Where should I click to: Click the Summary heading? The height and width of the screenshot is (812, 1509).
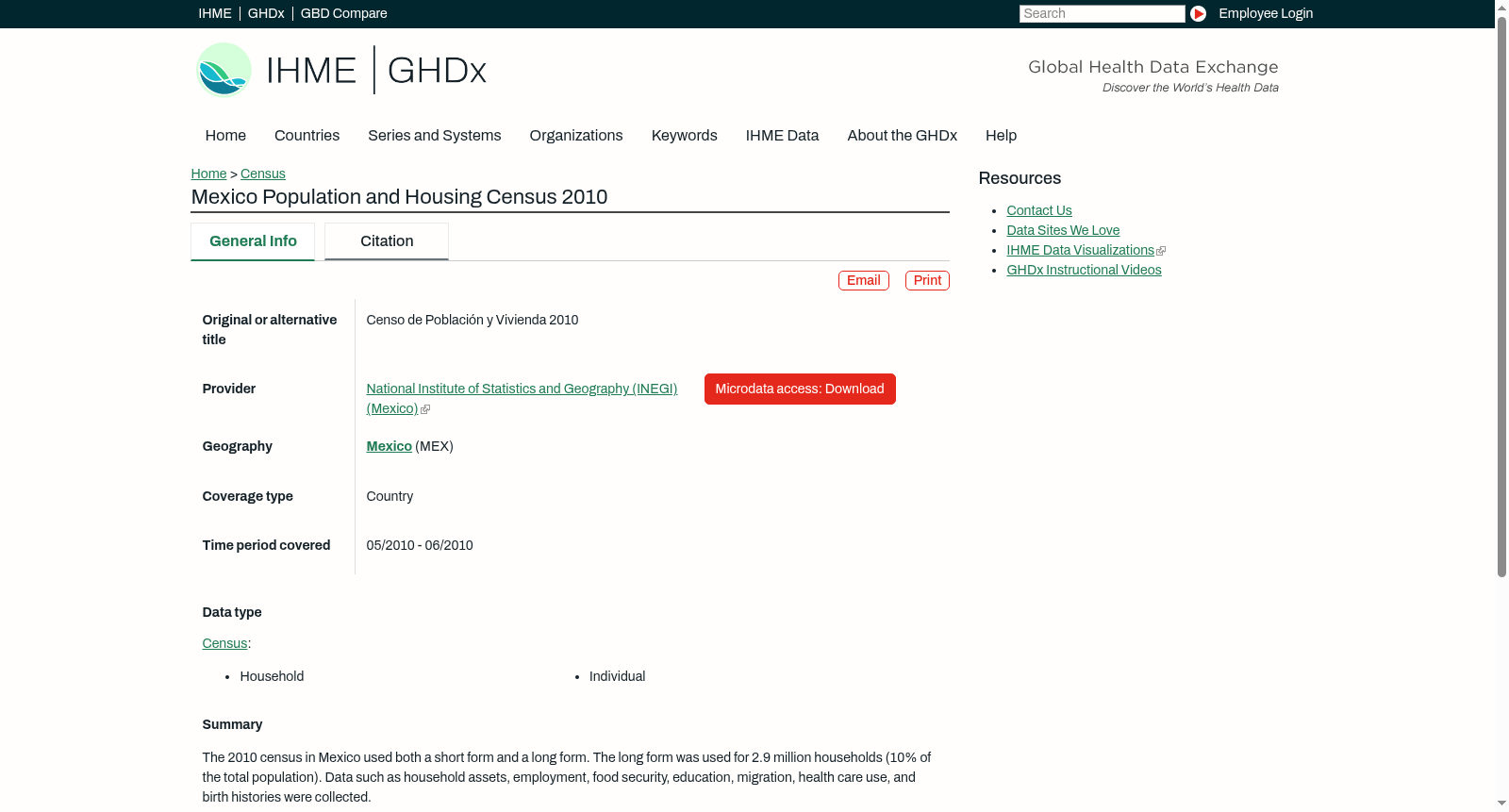click(x=232, y=724)
